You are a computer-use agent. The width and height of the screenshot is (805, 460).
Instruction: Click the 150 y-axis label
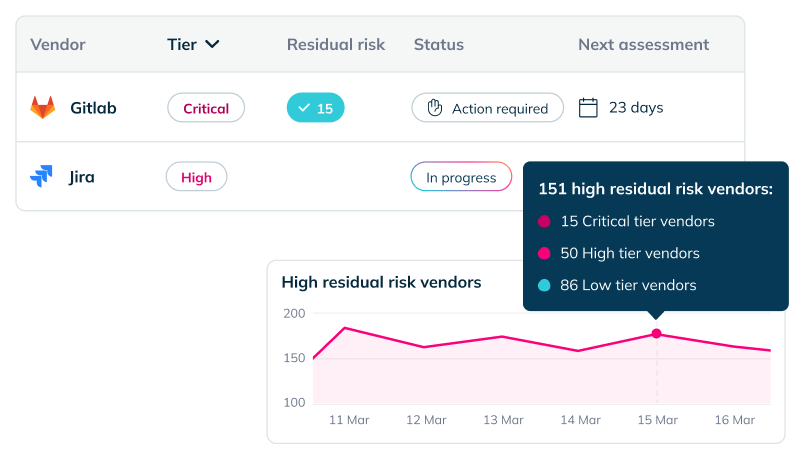click(294, 358)
